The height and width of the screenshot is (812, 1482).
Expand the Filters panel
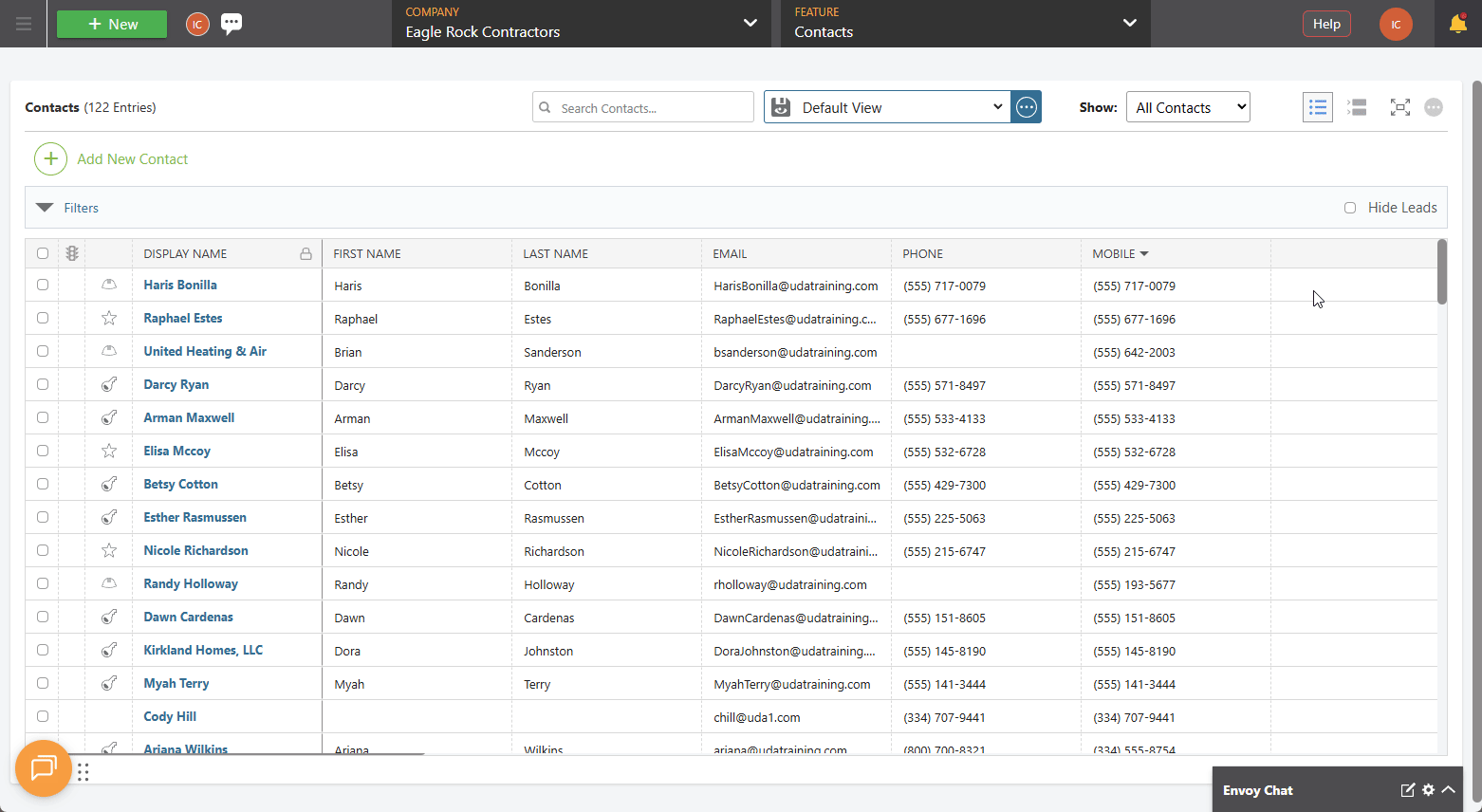point(45,208)
